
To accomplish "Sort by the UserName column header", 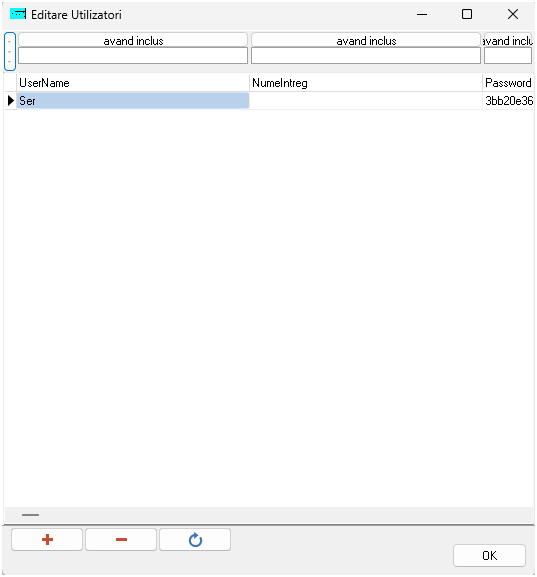I will (x=133, y=83).
